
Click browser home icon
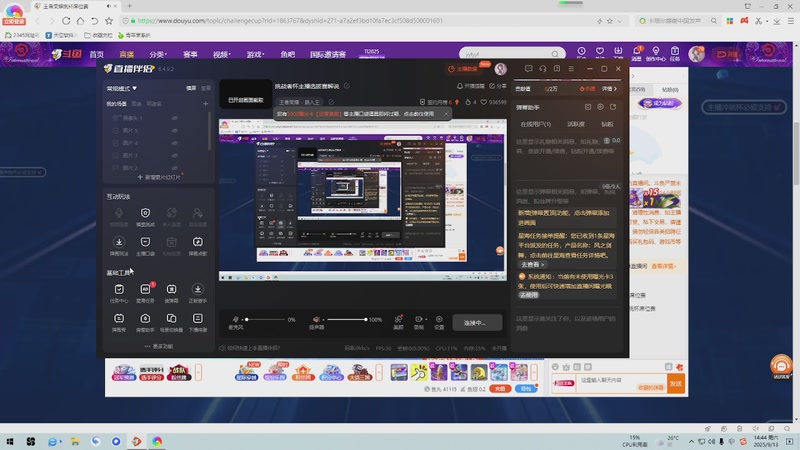pyautogui.click(x=81, y=21)
